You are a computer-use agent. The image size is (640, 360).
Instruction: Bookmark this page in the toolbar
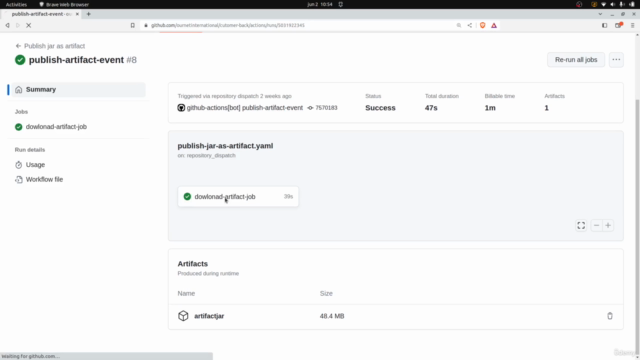(x=133, y=25)
